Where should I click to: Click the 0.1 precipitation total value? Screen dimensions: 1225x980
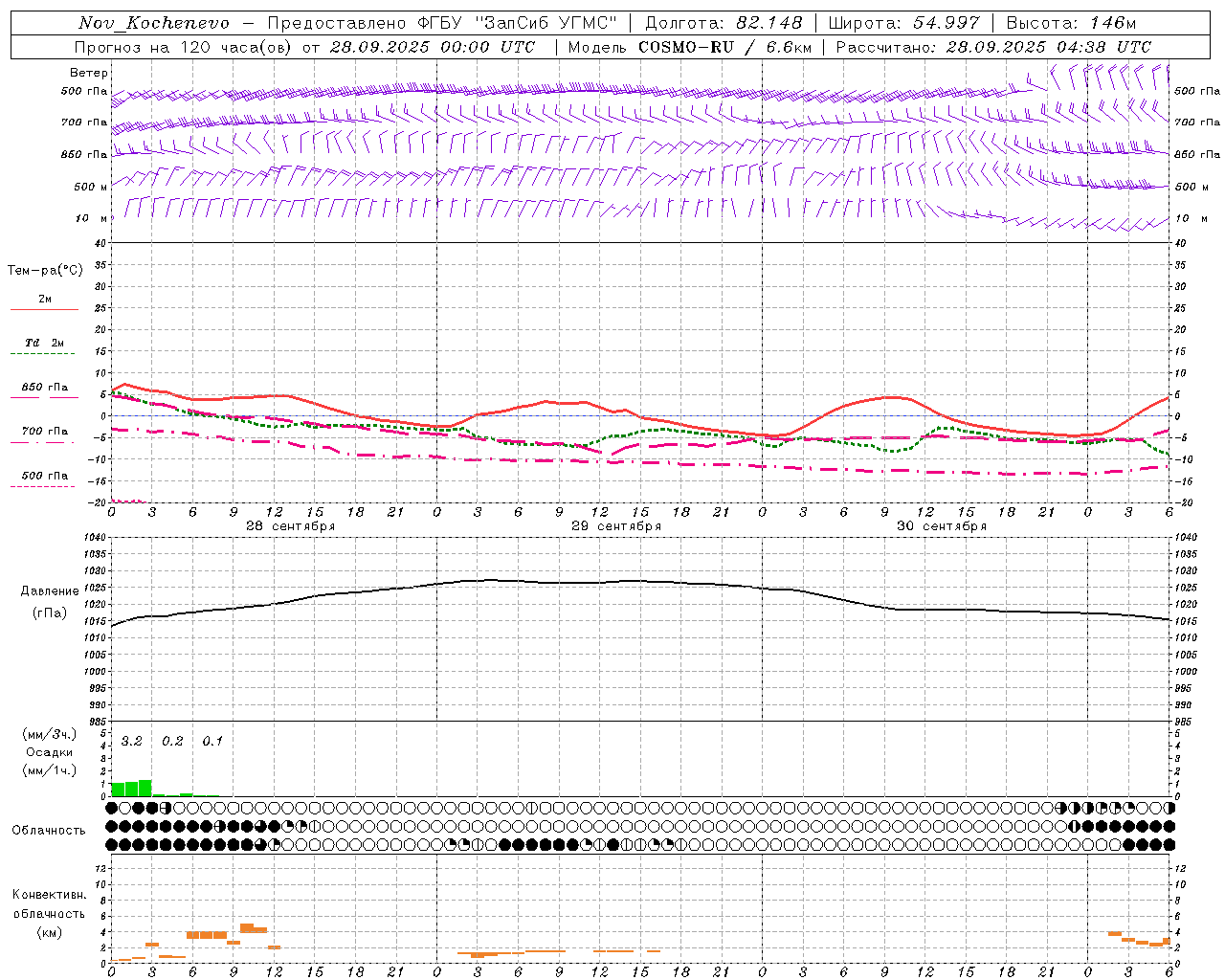coord(212,742)
